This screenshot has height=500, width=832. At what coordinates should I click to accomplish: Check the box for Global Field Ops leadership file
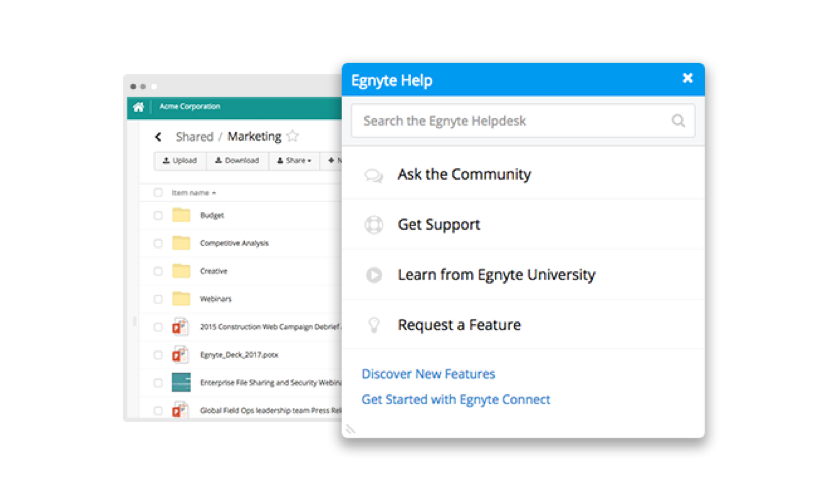(158, 410)
